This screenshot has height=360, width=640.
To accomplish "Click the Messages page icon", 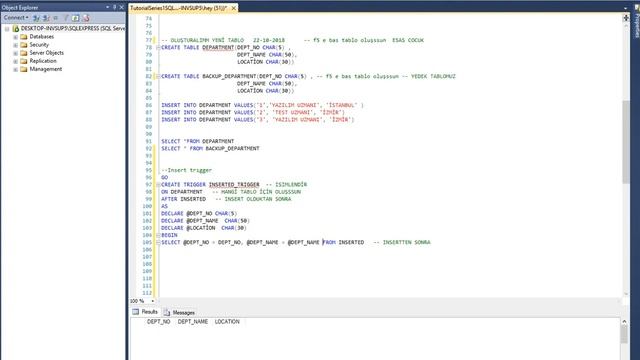I will click(167, 313).
